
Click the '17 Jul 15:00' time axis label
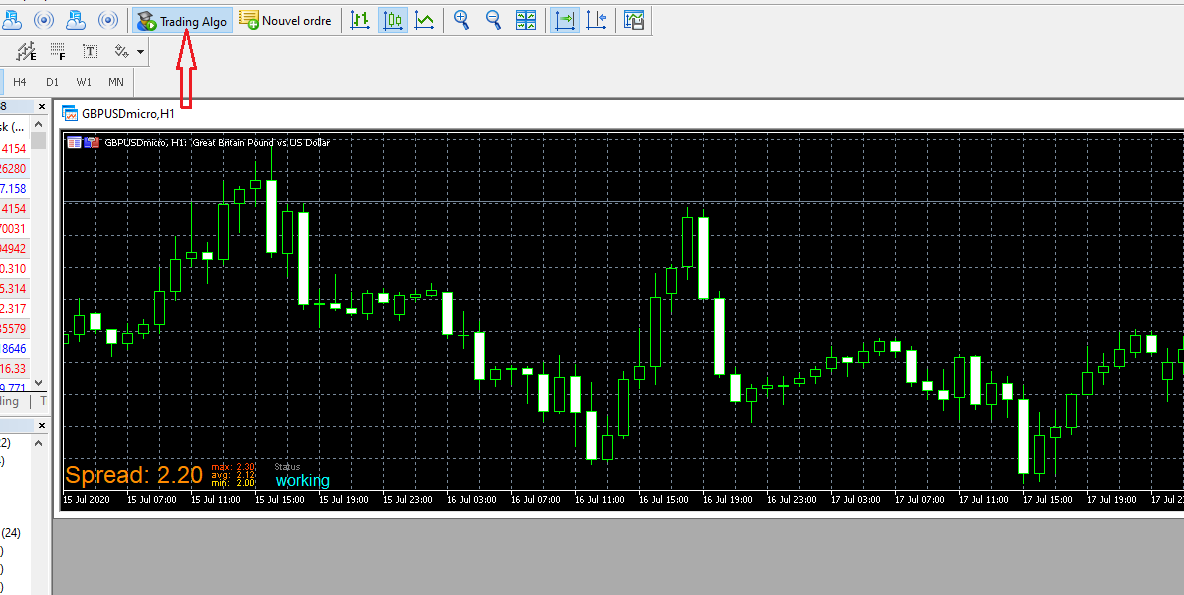pyautogui.click(x=1048, y=500)
